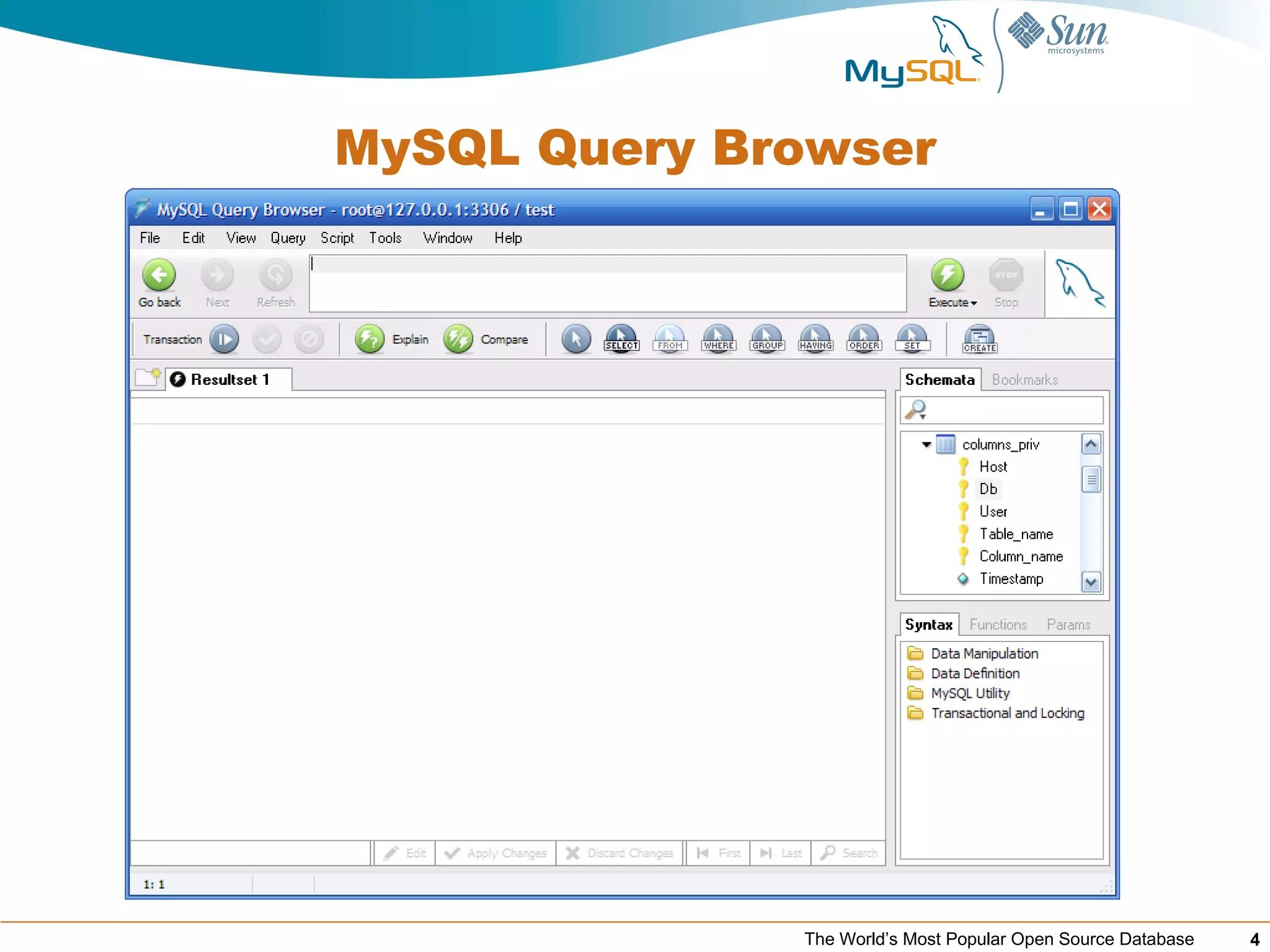Choose the ORDER clause tool
The height and width of the screenshot is (952, 1270).
point(864,339)
